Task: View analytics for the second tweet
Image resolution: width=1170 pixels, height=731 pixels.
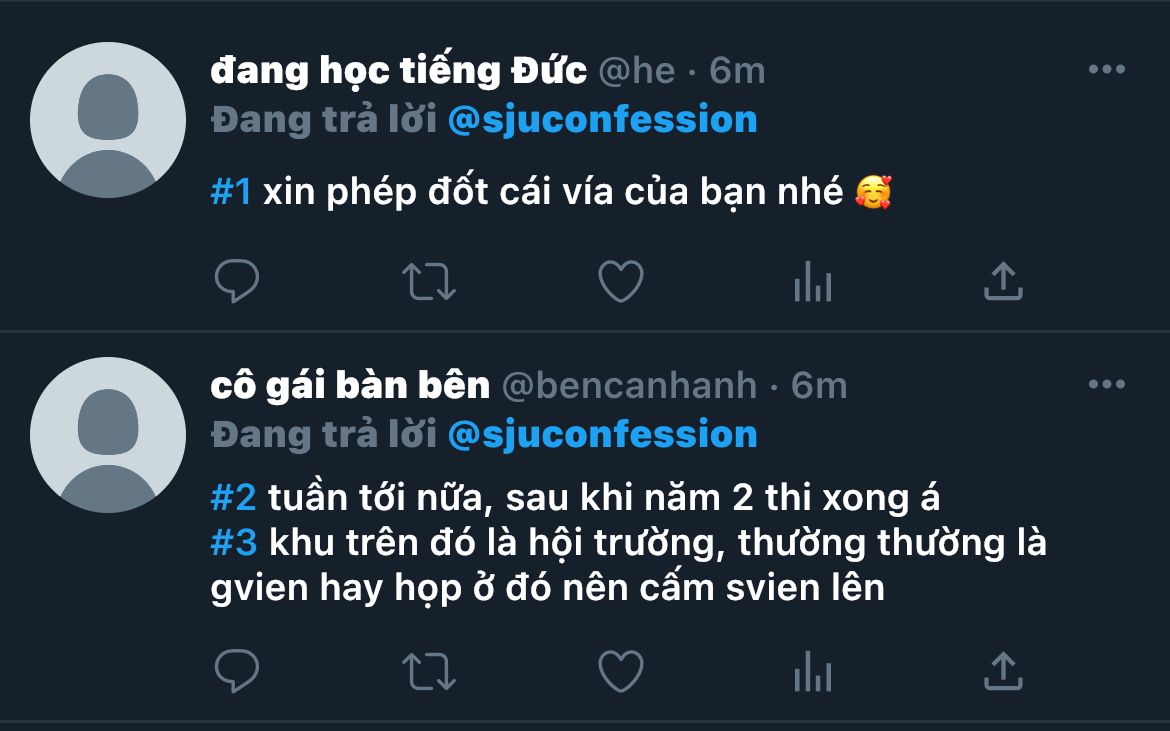Action: point(813,671)
